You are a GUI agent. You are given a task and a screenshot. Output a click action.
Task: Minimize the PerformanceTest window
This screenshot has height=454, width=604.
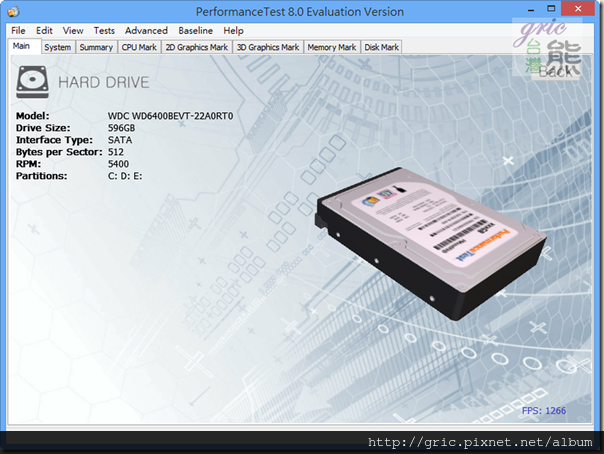point(531,9)
